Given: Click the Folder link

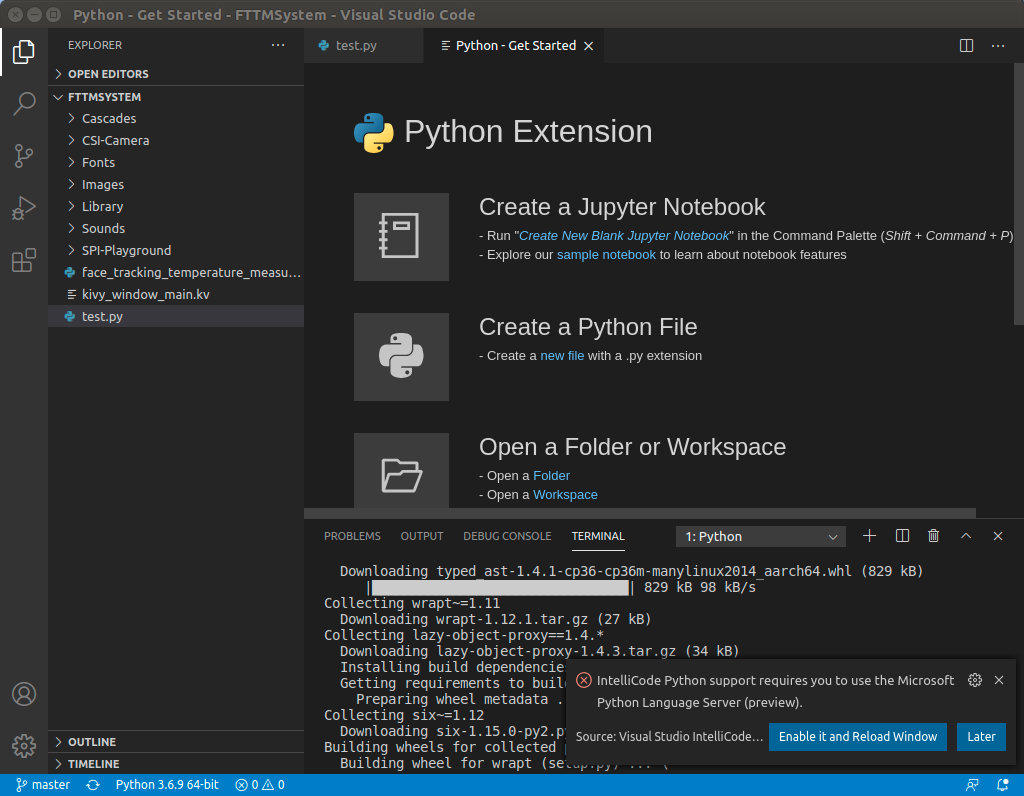Looking at the screenshot, I should 551,476.
